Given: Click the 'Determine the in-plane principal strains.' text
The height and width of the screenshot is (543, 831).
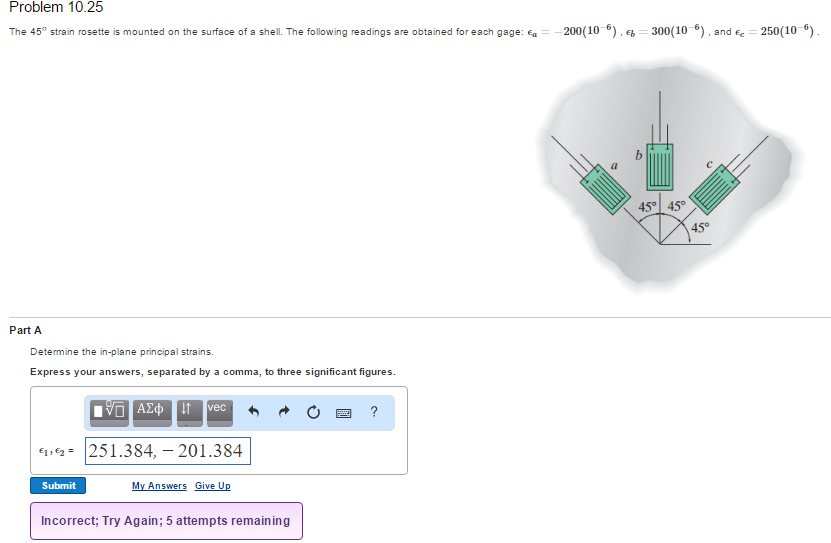Looking at the screenshot, I should 122,352.
